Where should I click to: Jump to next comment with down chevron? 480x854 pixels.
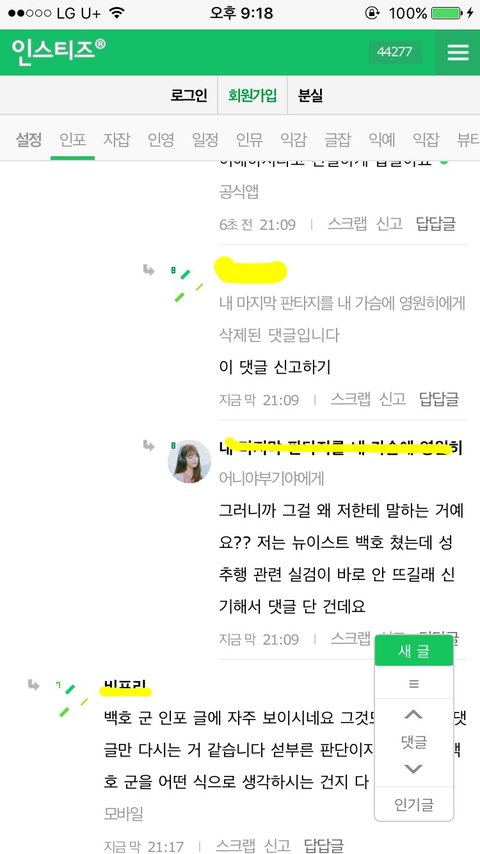tap(414, 769)
